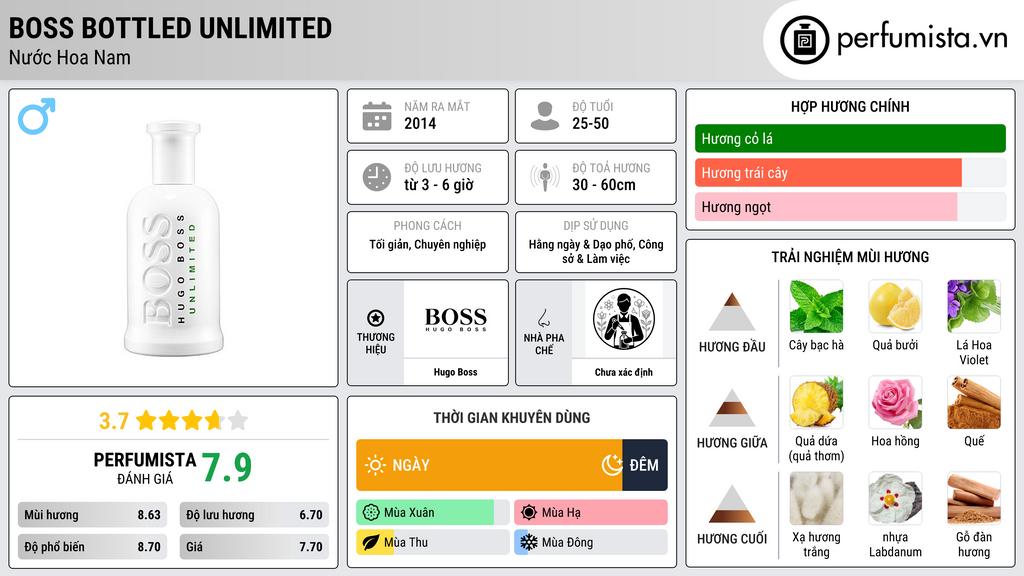Click the snowflake icon for Mùa Đông
The width and height of the screenshot is (1024, 576).
point(528,542)
